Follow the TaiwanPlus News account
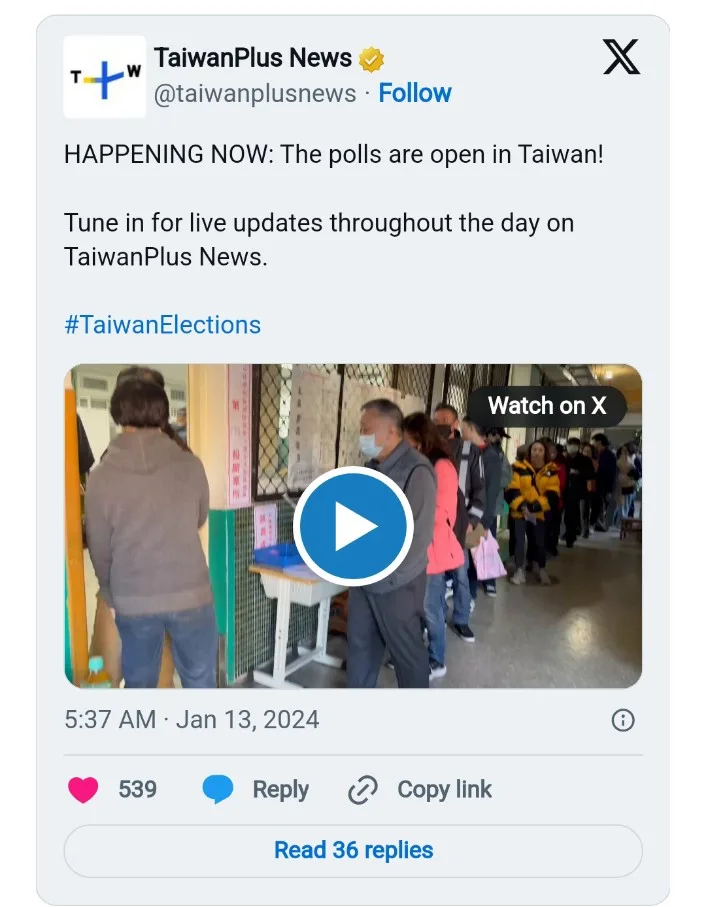This screenshot has width=706, height=907. 415,93
